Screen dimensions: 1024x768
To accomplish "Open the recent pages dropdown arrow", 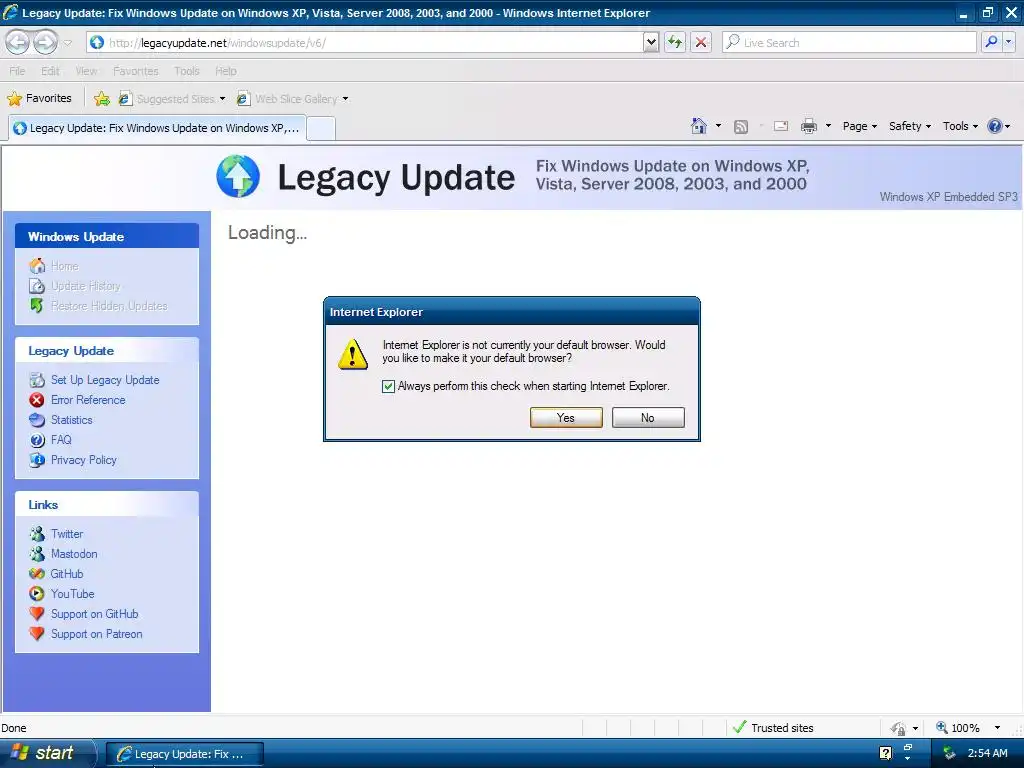I will coord(67,43).
